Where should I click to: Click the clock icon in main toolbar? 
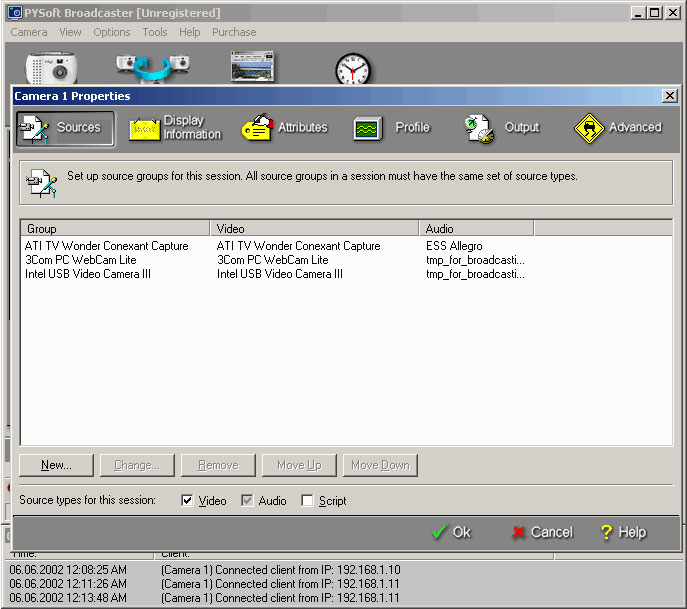(352, 69)
